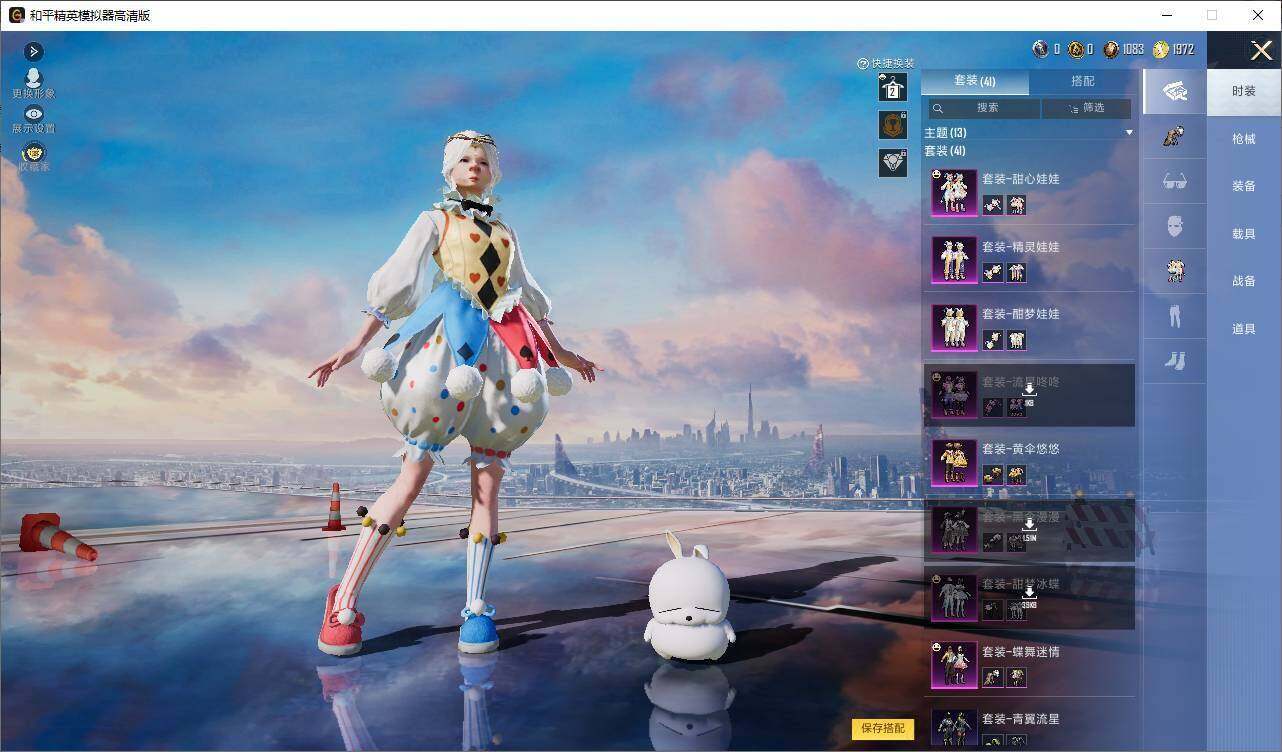Save outfit with 保存搭配 button
Image resolution: width=1282 pixels, height=752 pixels.
tap(883, 729)
